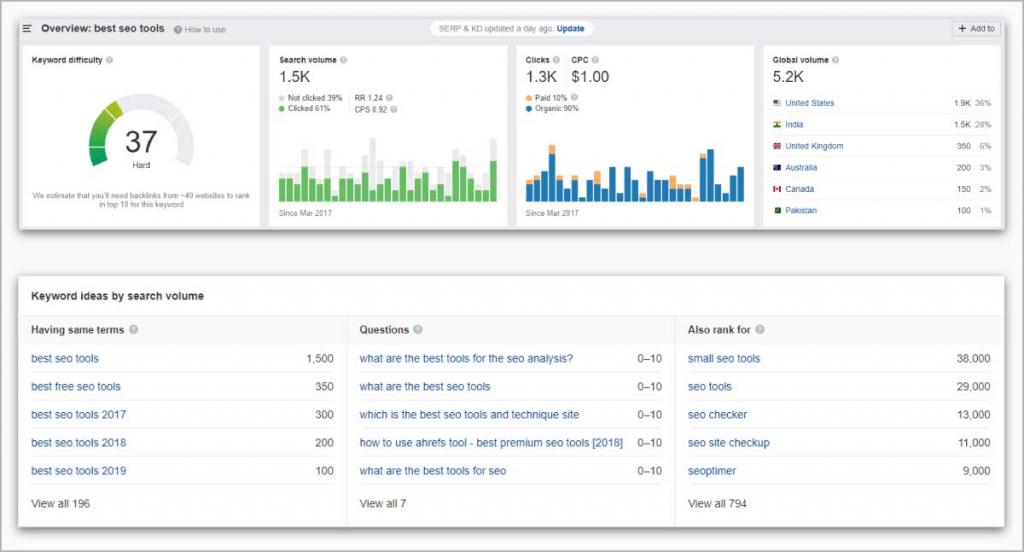
Task: Open keyword 'best seo tools 2017'
Action: point(78,415)
